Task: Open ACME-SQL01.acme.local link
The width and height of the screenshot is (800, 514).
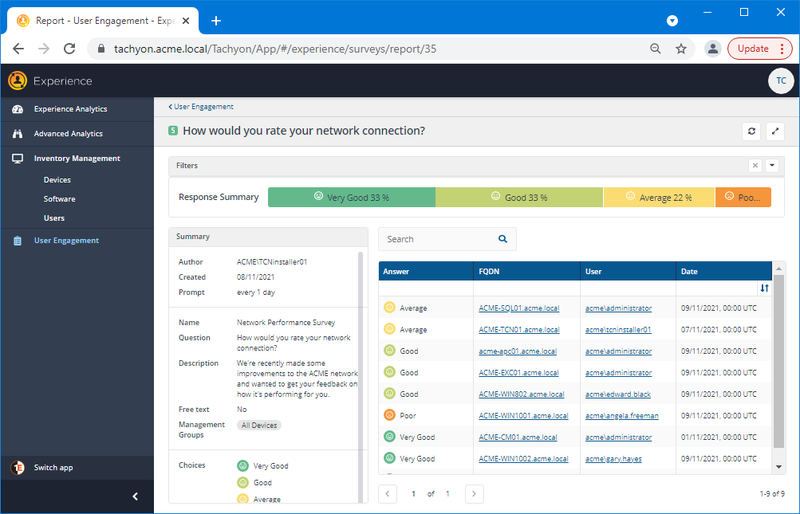Action: point(519,308)
